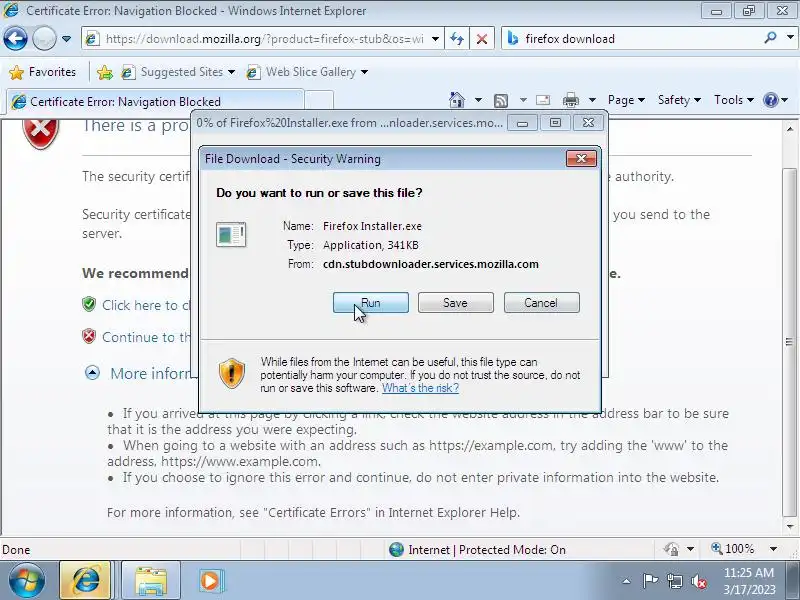
Task: Click the Help question mark icon
Action: (770, 100)
